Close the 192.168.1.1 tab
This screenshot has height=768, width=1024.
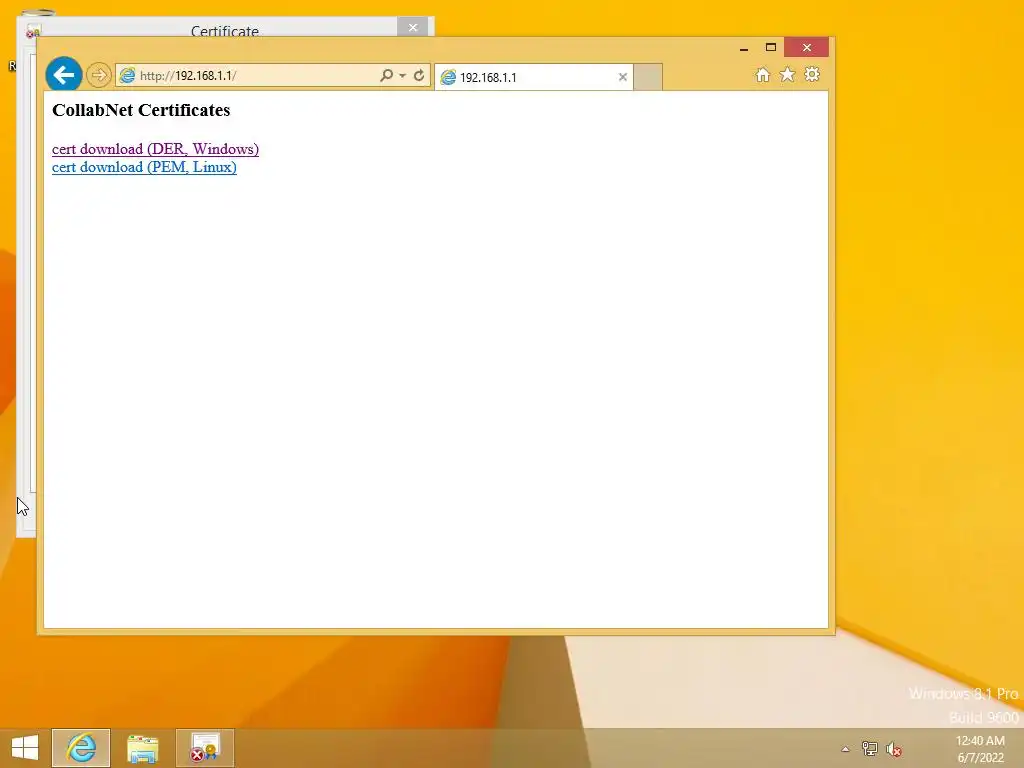622,77
